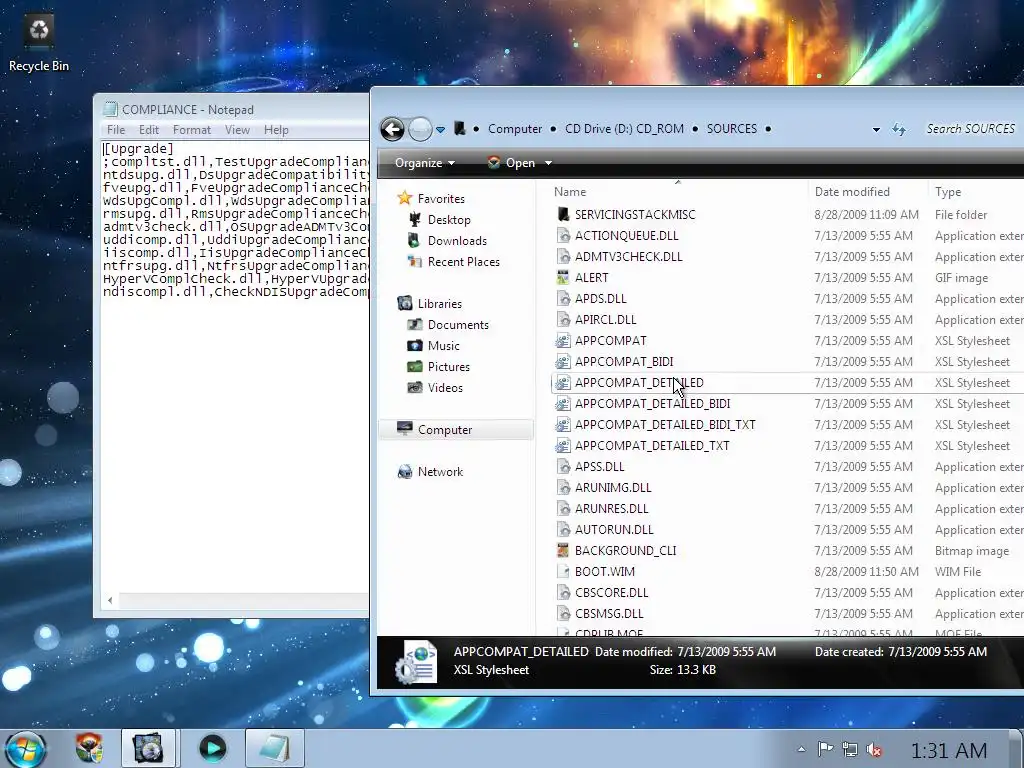Image resolution: width=1024 pixels, height=768 pixels.
Task: Select Computer in the address breadcrumb
Action: coord(515,129)
